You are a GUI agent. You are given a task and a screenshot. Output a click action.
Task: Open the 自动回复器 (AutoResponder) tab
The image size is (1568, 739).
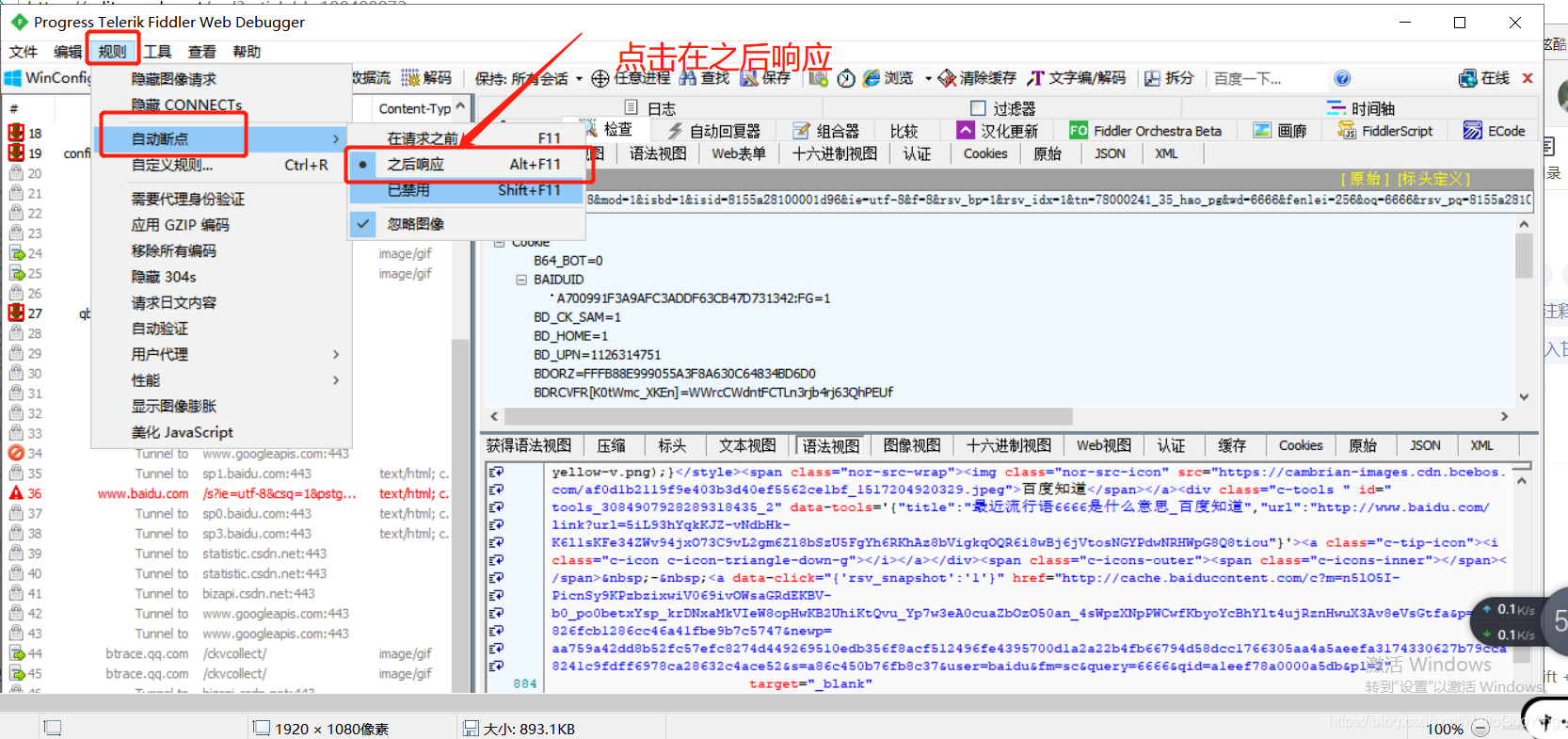[x=713, y=131]
